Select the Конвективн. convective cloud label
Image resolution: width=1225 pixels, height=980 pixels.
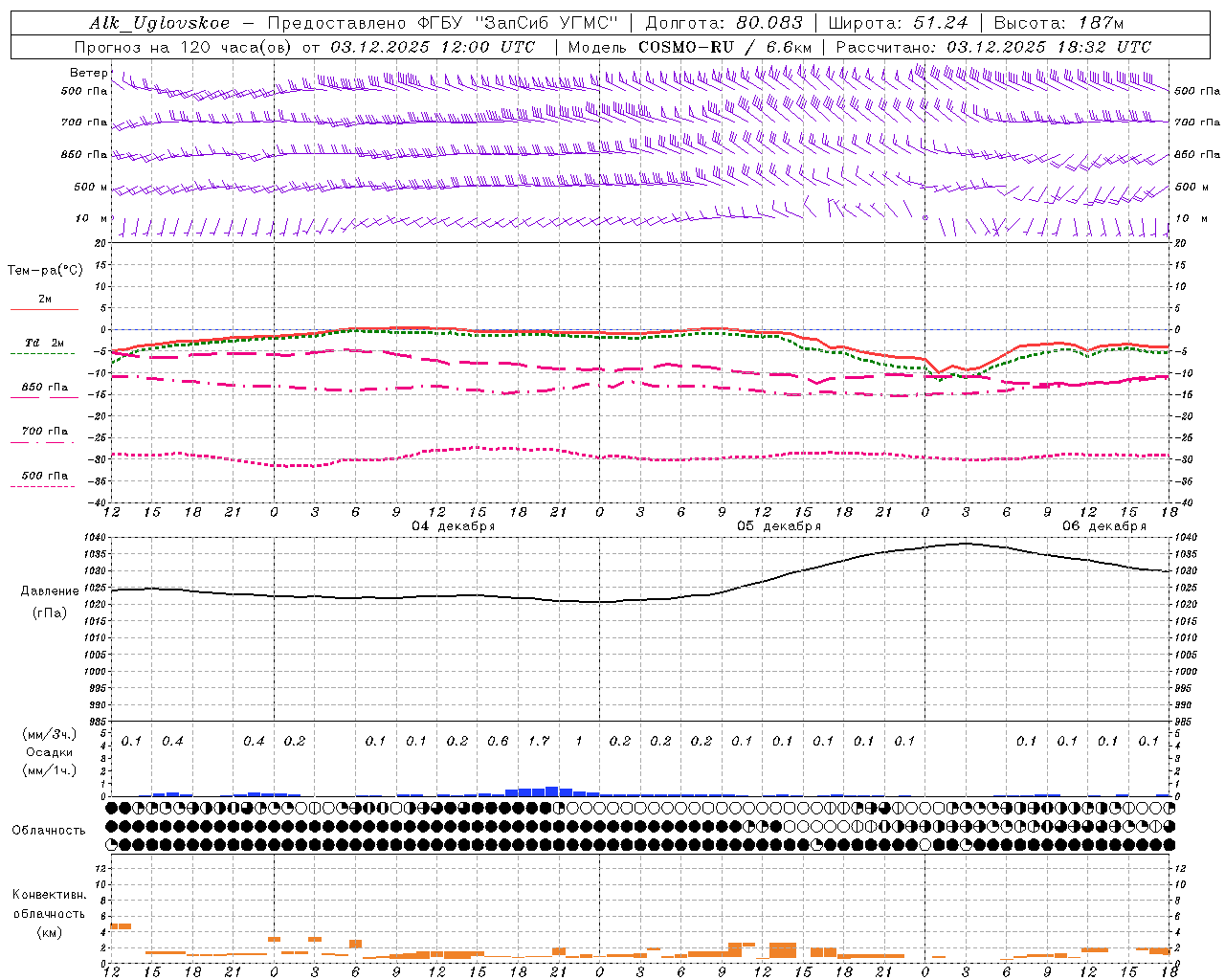[49, 895]
